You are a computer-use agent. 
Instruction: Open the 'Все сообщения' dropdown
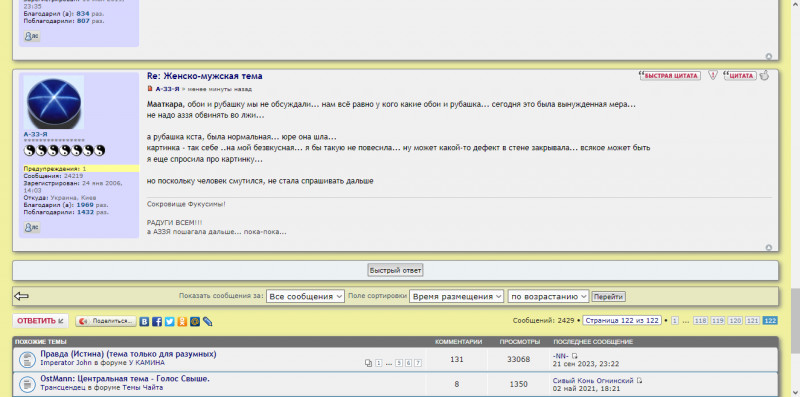point(305,296)
